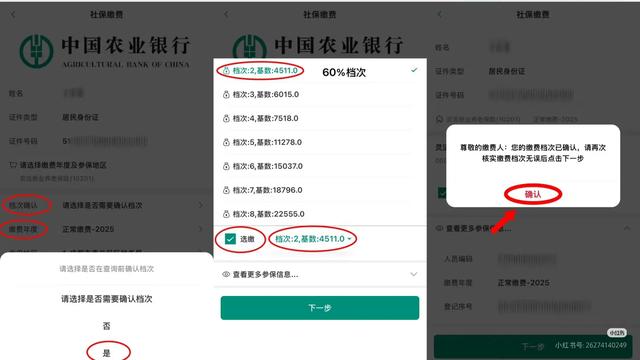Tap back arrow in left 社保缴费 screen

point(13,15)
